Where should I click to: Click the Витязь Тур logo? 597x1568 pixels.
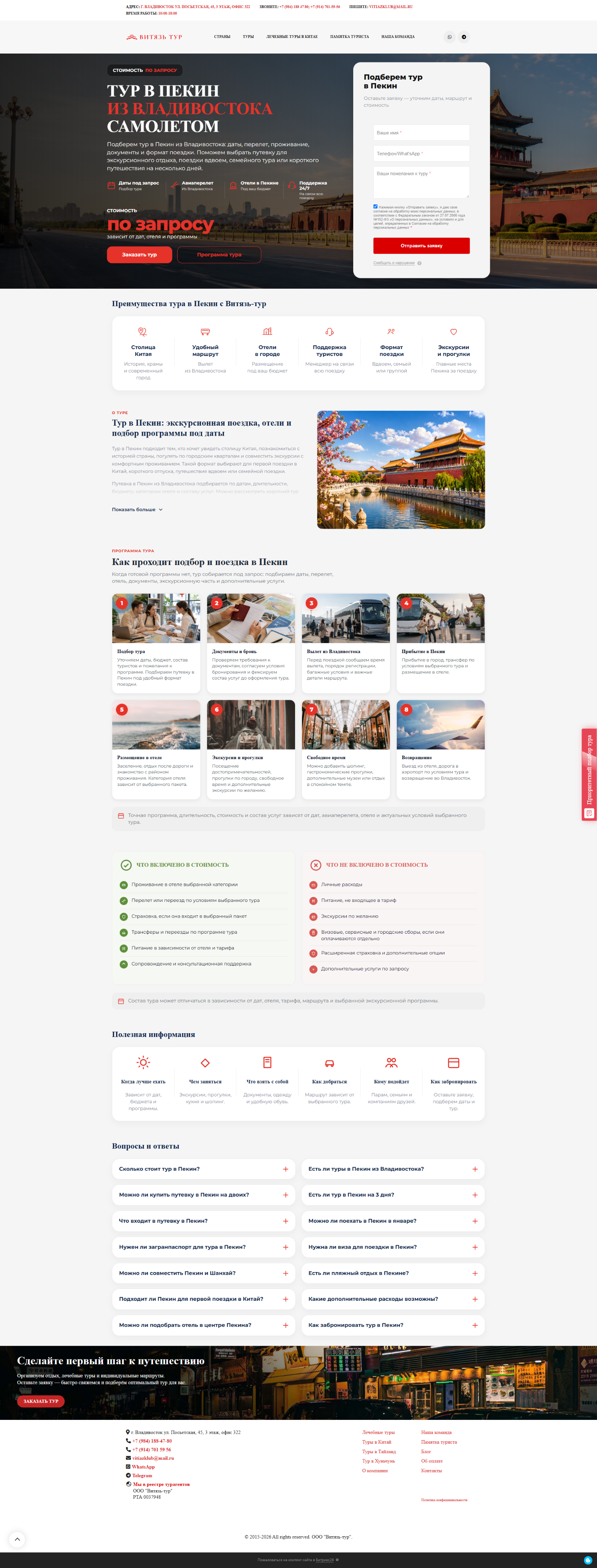[x=154, y=37]
